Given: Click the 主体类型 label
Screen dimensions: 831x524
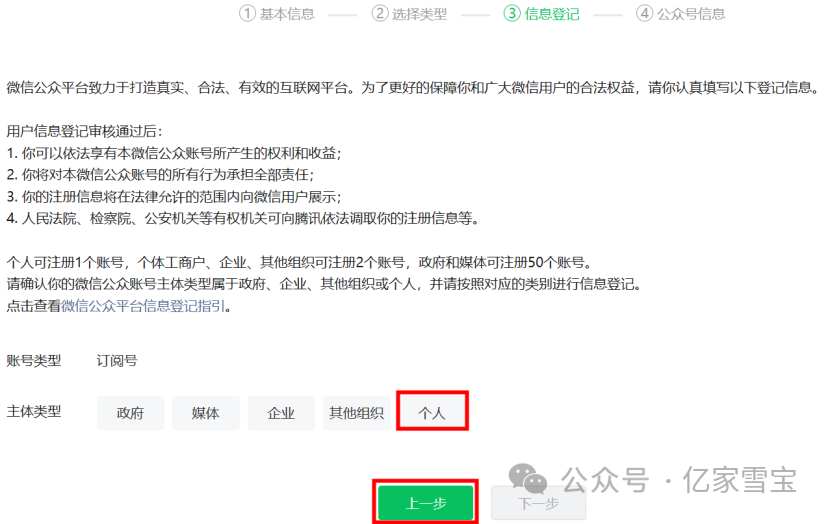Looking at the screenshot, I should (34, 411).
